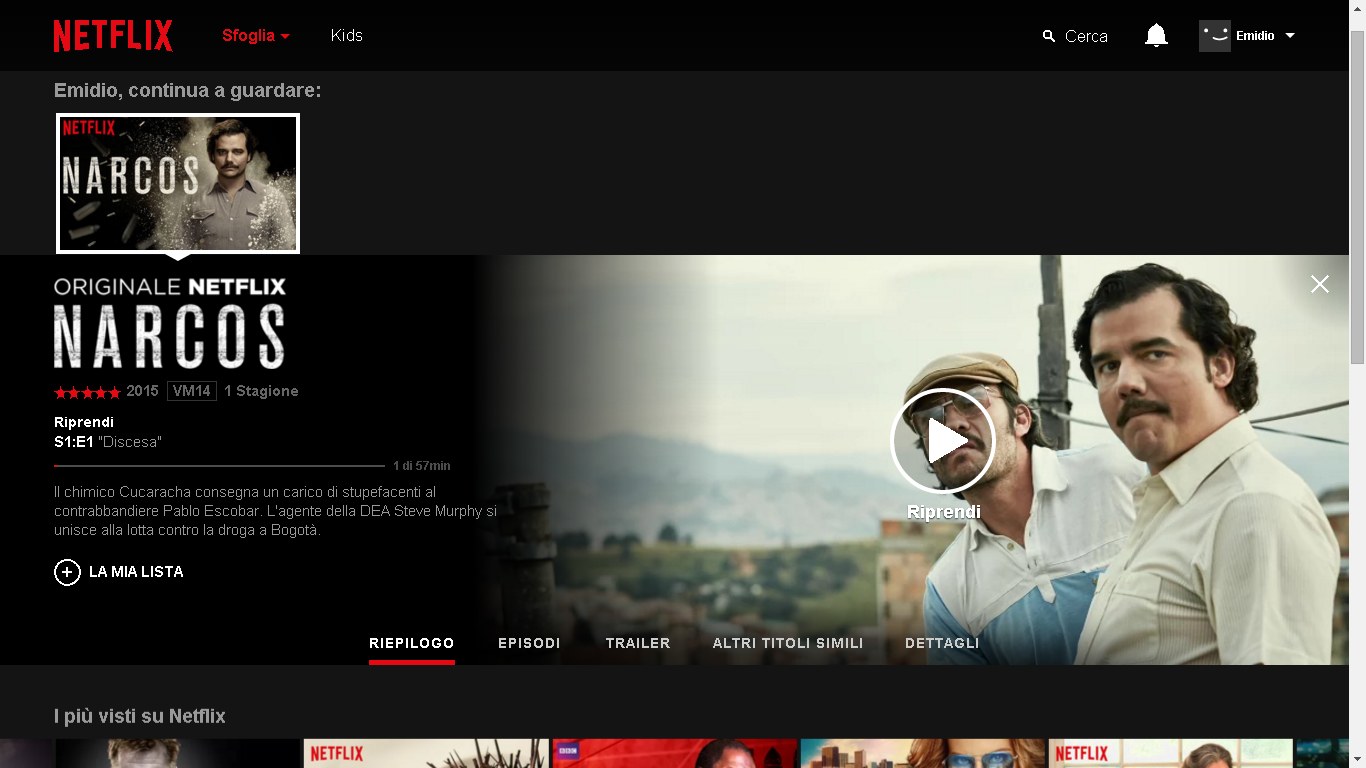
Task: Click the 2015 release year text
Action: pos(142,391)
